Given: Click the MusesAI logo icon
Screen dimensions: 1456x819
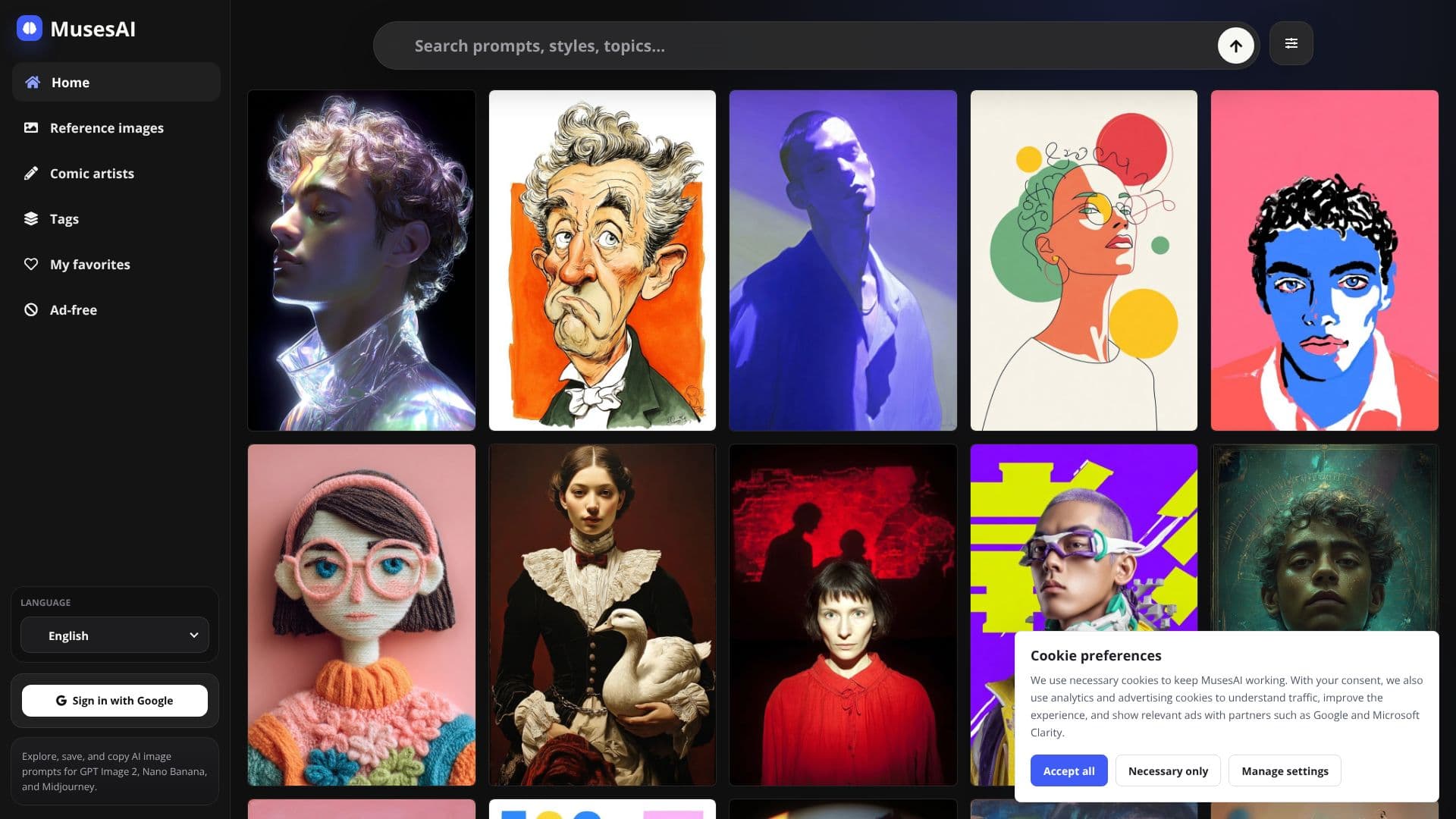Looking at the screenshot, I should coord(30,29).
